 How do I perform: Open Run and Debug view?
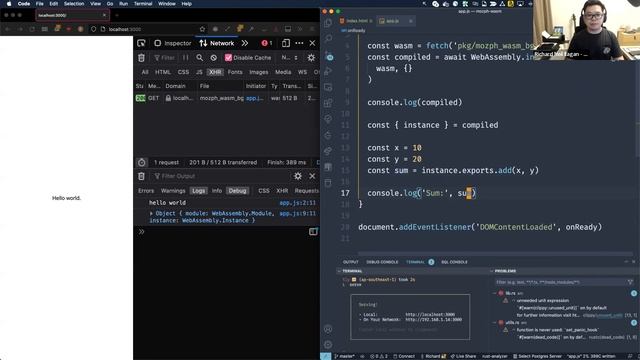(x=328, y=71)
